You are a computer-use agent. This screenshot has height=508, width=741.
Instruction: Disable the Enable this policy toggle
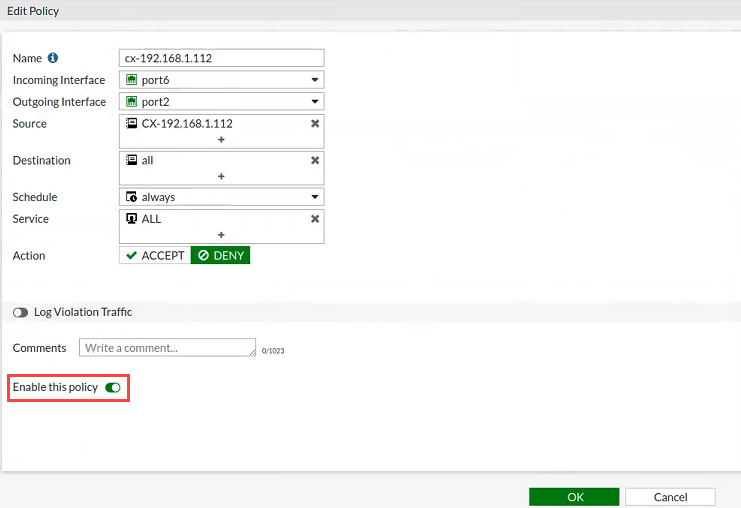click(113, 387)
